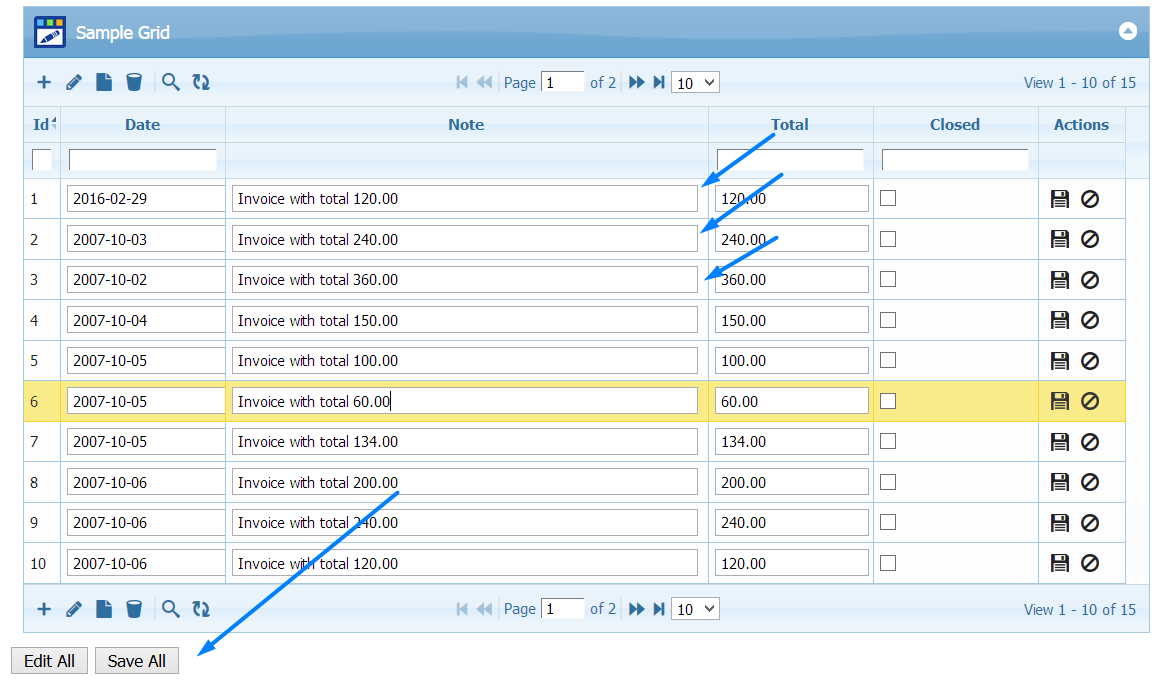Click the pencil edit icon in top toolbar
The height and width of the screenshot is (683, 1155).
74,83
